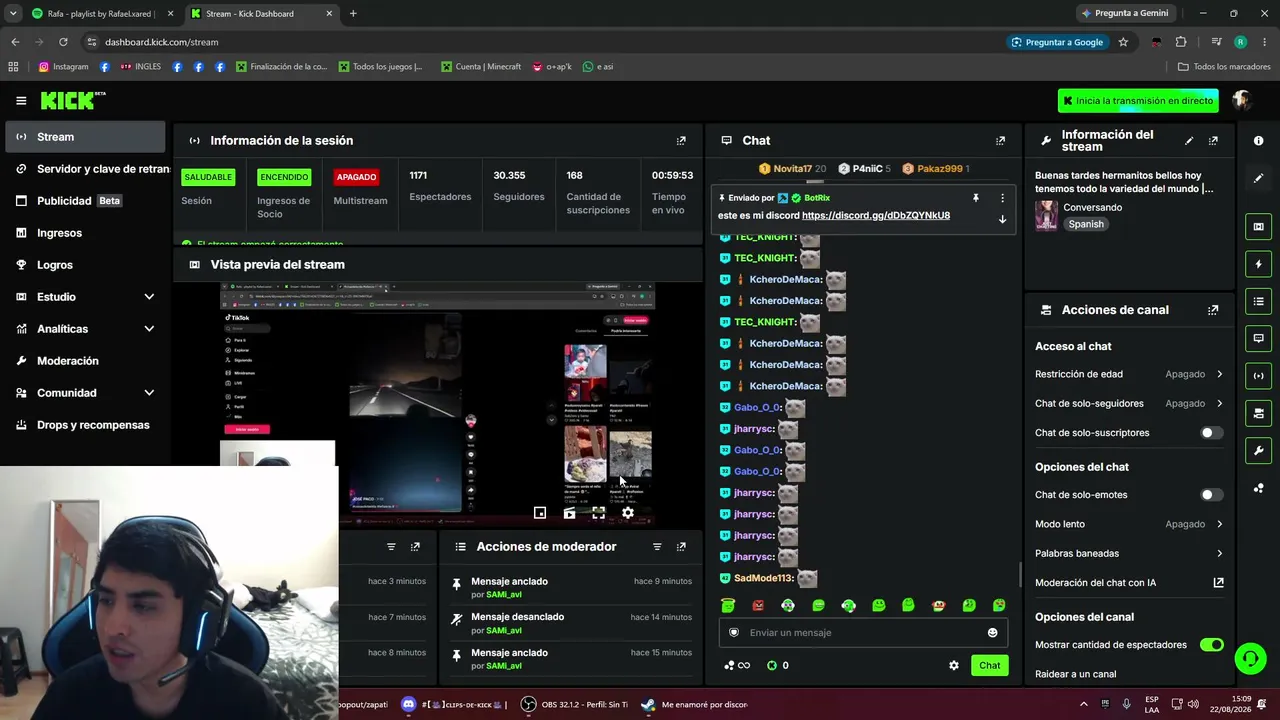The width and height of the screenshot is (1280, 720).
Task: Click Raidear a un canal
Action: click(x=1076, y=674)
